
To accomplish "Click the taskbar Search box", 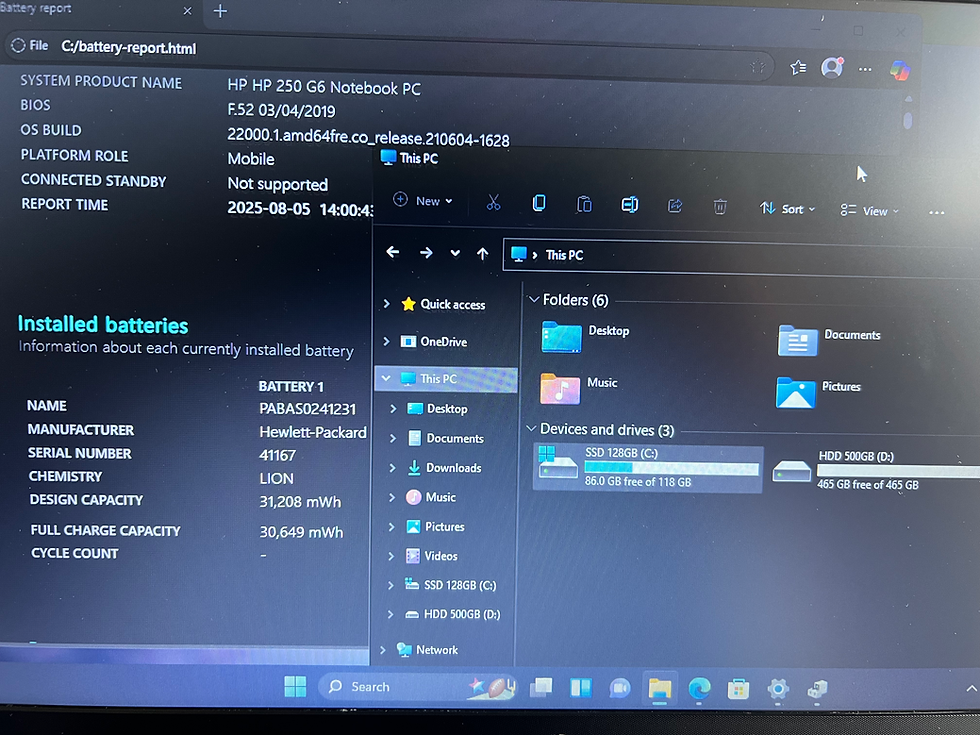I will pos(418,687).
